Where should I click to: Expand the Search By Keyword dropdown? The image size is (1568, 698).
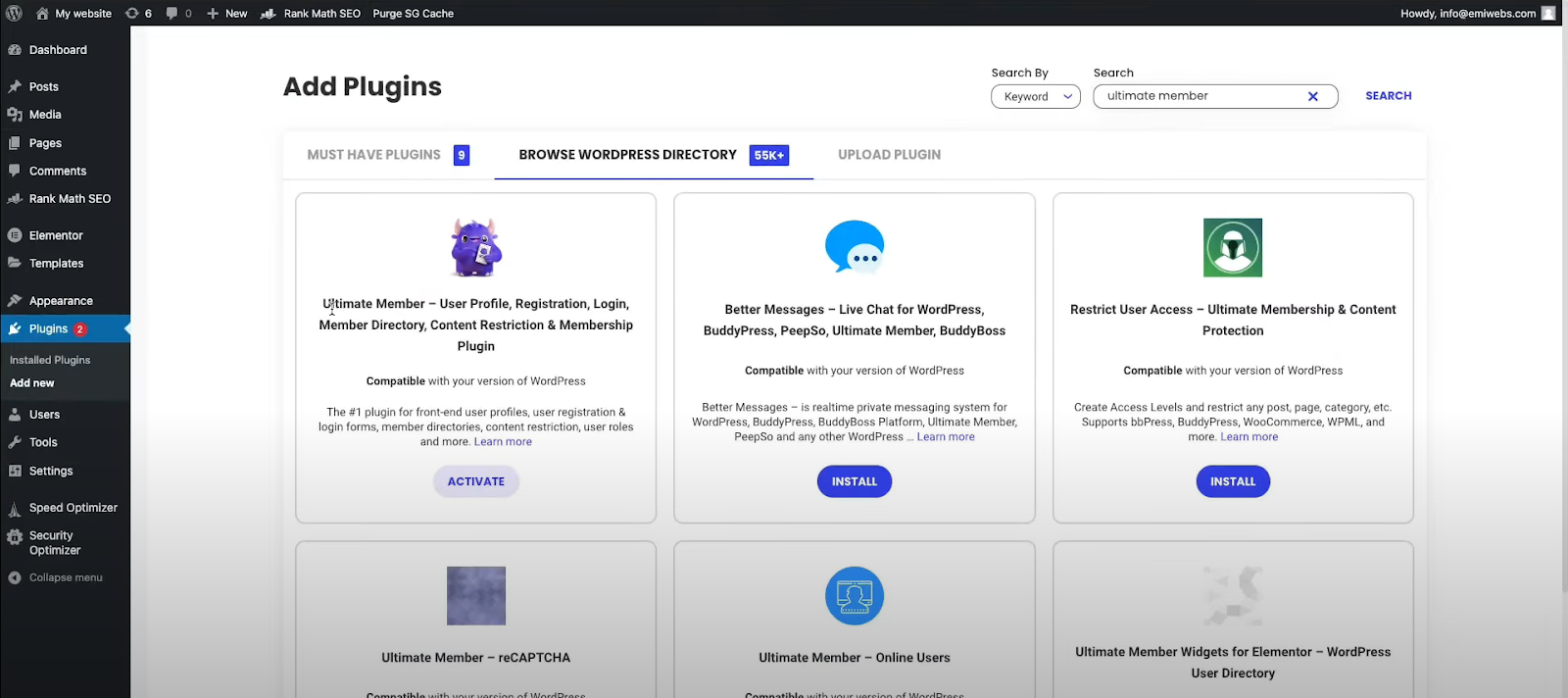tap(1036, 96)
